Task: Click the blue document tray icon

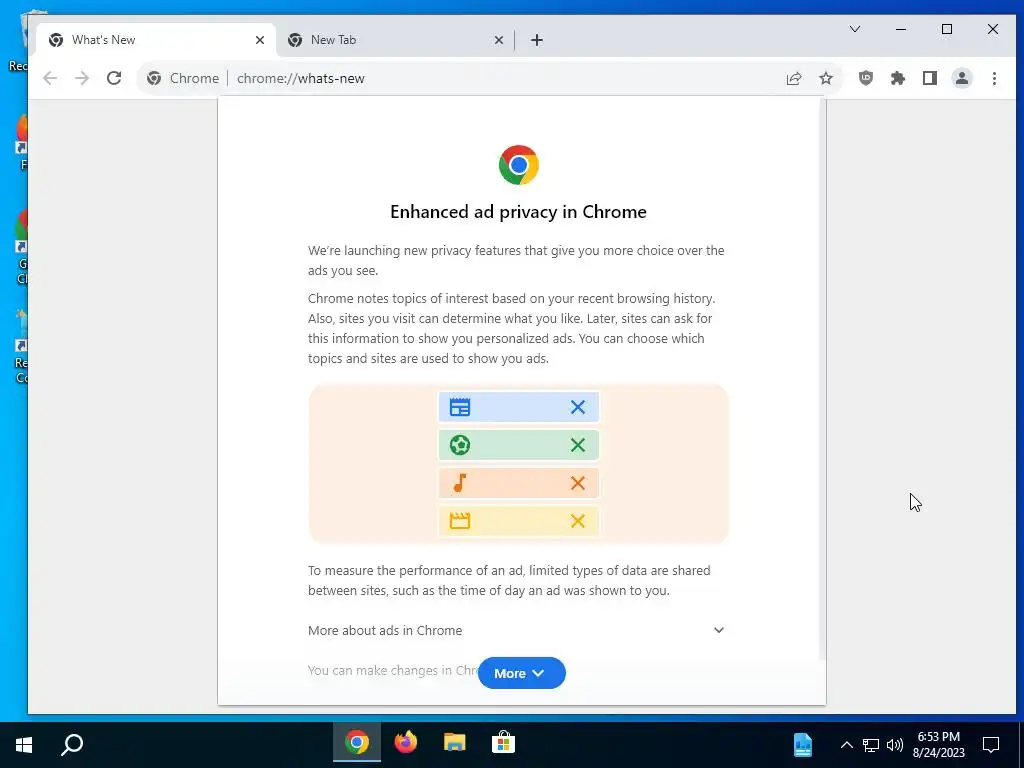Action: pos(803,744)
